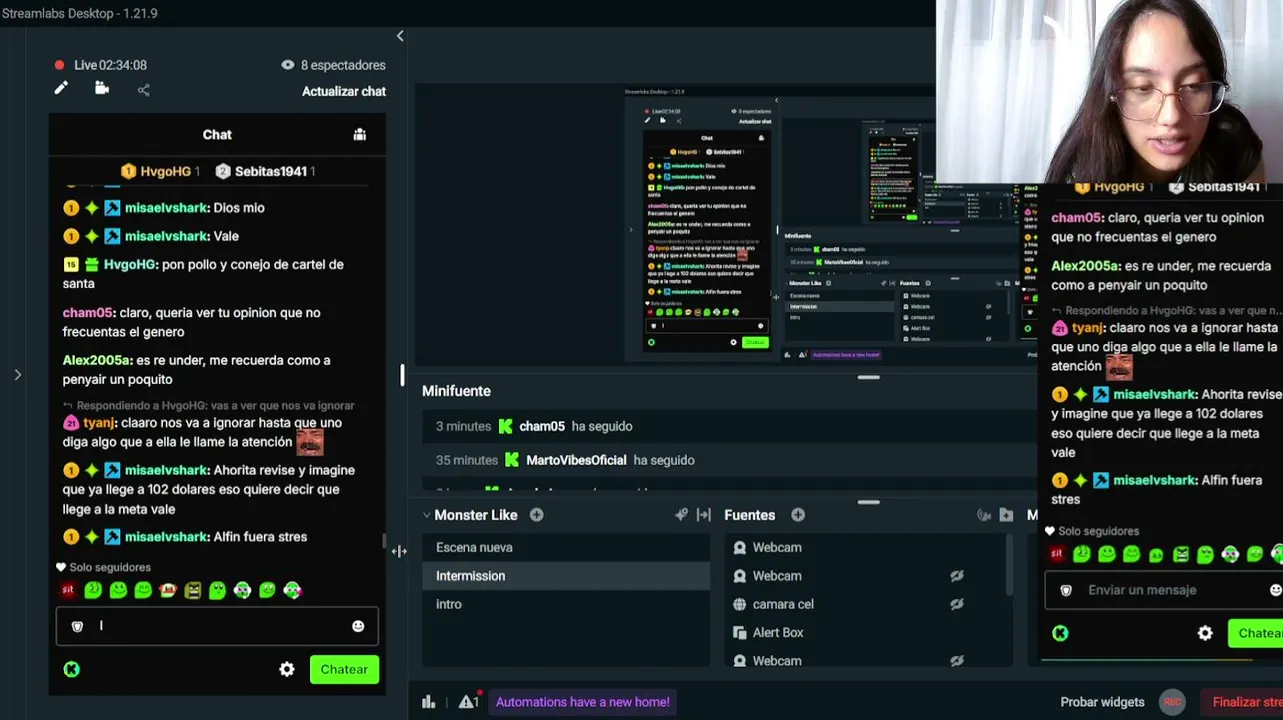Click the share stream icon
1283x720 pixels.
[x=144, y=90]
